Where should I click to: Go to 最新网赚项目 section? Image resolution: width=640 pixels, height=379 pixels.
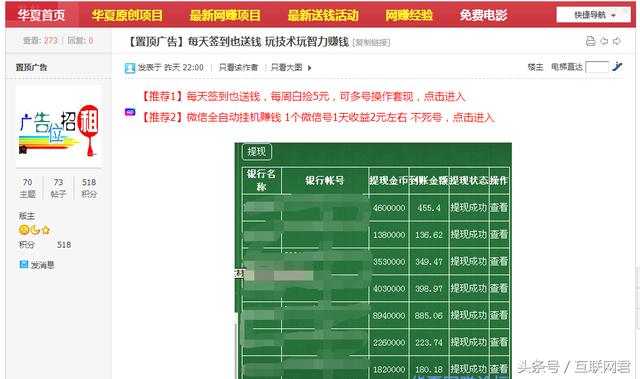(x=225, y=15)
